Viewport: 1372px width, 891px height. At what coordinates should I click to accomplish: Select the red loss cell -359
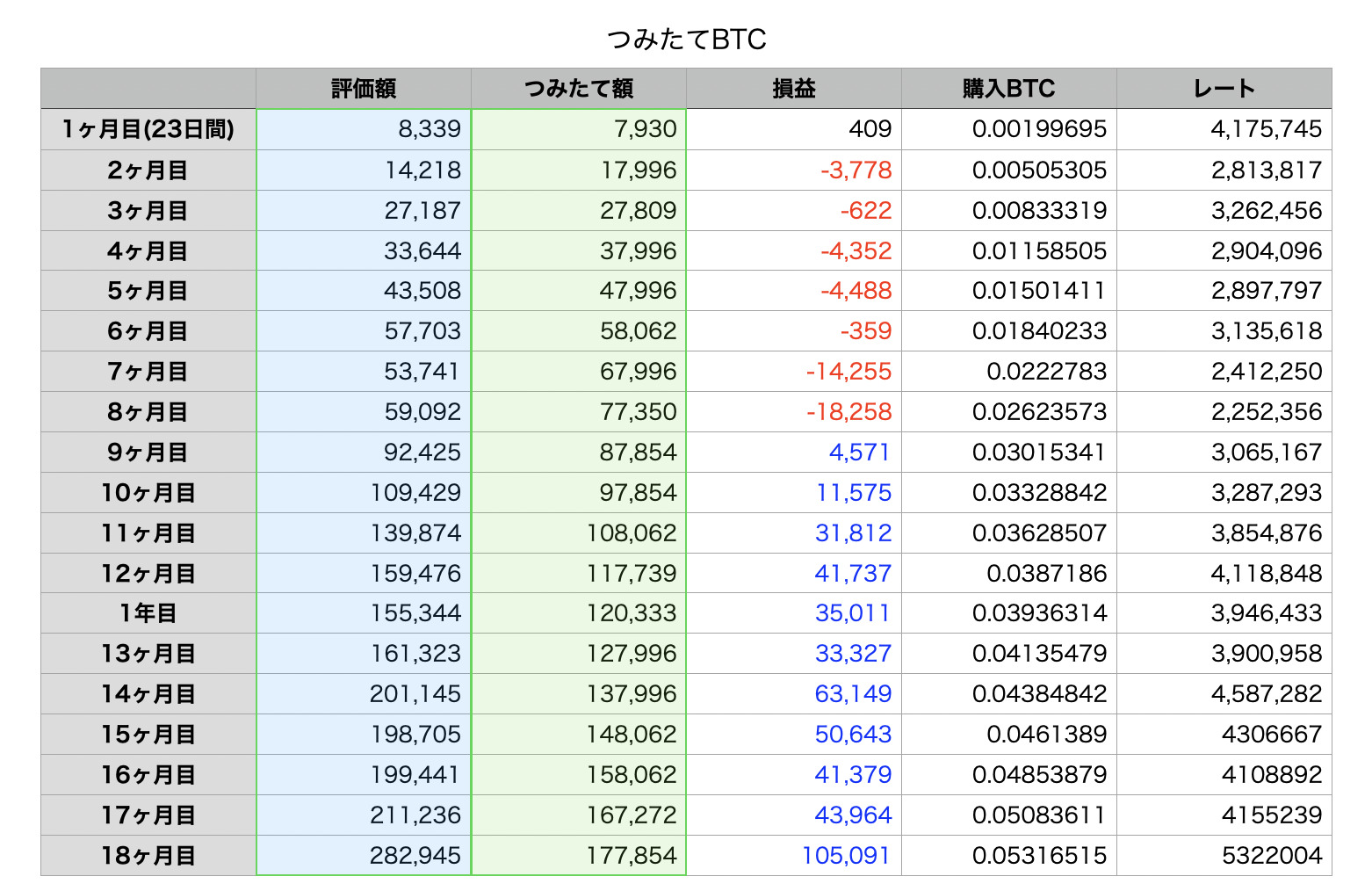(x=794, y=330)
